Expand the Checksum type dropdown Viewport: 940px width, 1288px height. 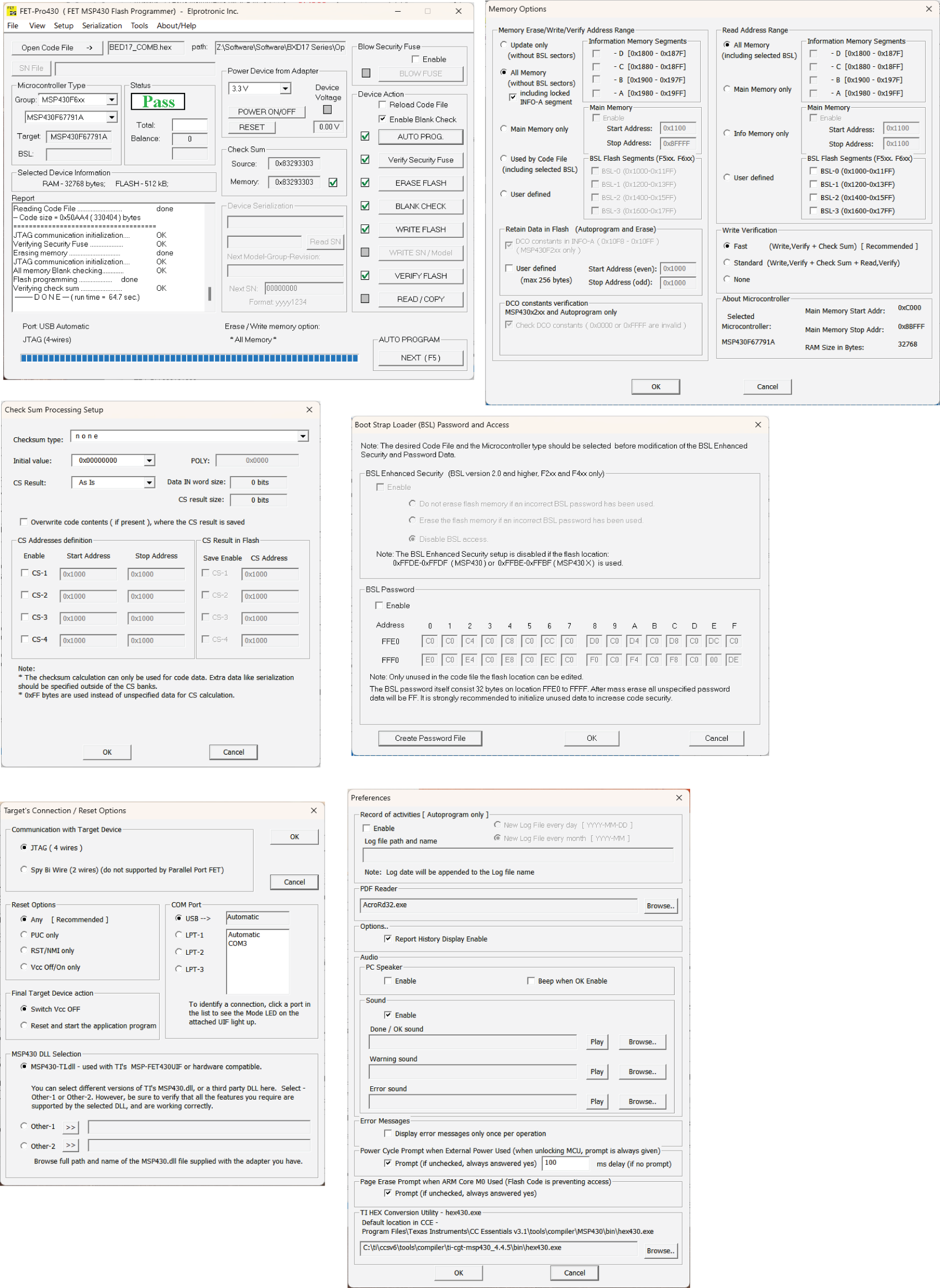click(x=303, y=436)
